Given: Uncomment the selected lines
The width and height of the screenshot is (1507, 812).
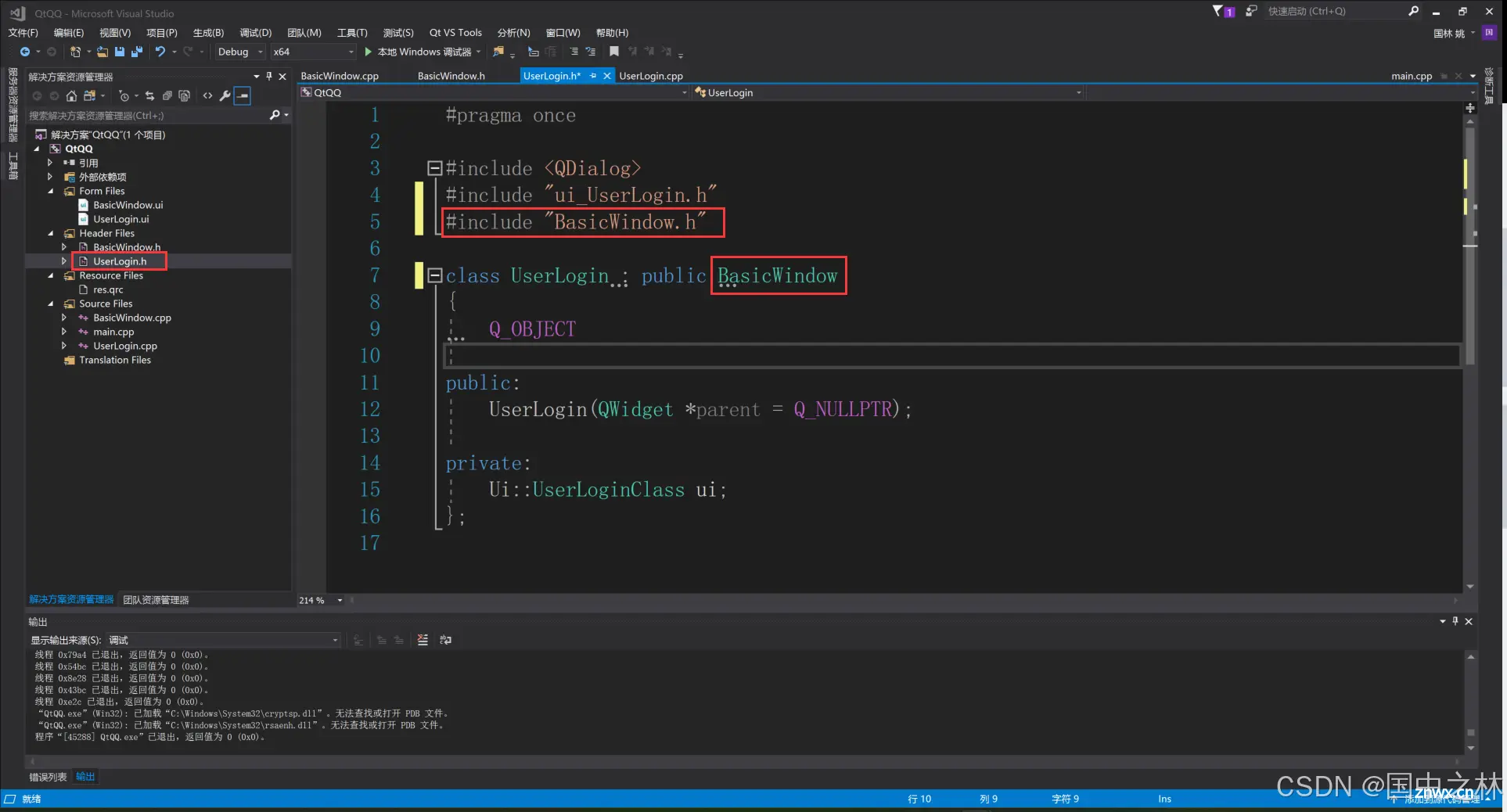Looking at the screenshot, I should [x=591, y=52].
